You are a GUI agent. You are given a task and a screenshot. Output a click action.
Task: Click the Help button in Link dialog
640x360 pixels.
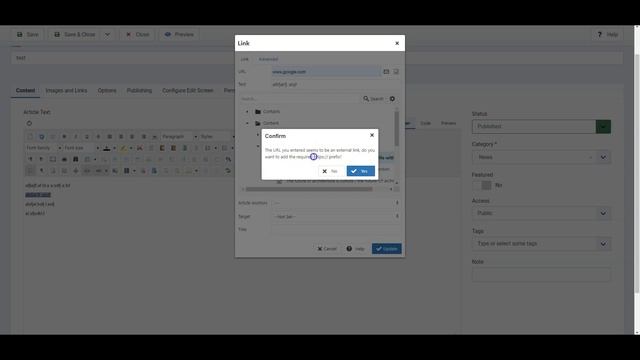point(355,249)
